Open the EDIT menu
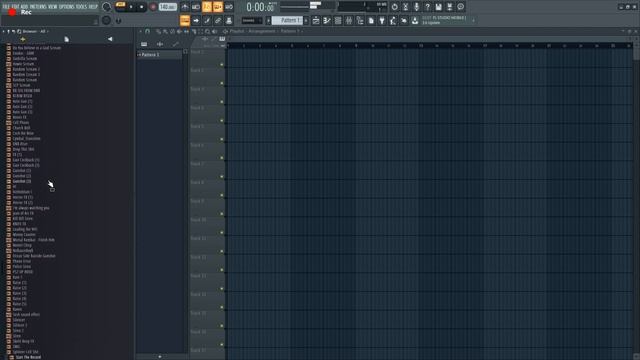 pos(15,7)
